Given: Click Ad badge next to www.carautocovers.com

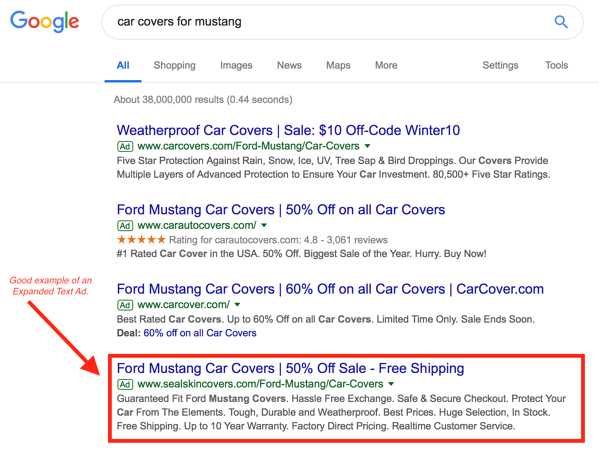Looking at the screenshot, I should click(x=125, y=226).
